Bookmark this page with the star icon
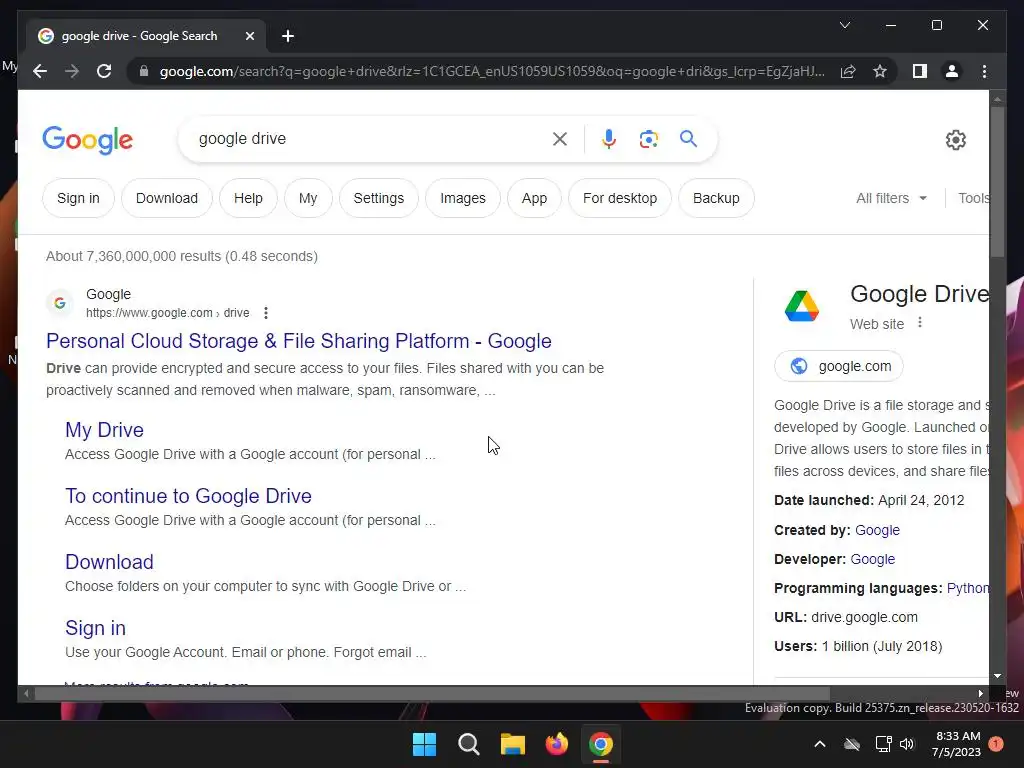Image resolution: width=1024 pixels, height=768 pixels. pos(880,71)
